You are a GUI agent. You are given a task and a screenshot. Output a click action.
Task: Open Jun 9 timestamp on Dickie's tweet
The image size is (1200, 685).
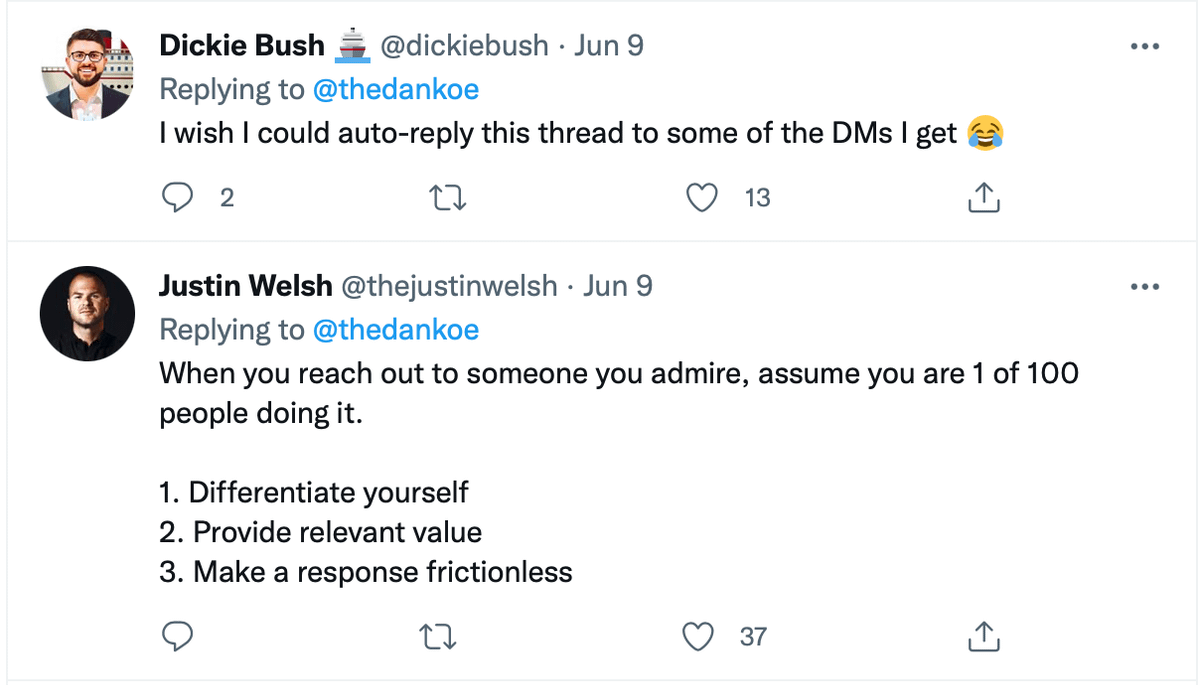608,46
